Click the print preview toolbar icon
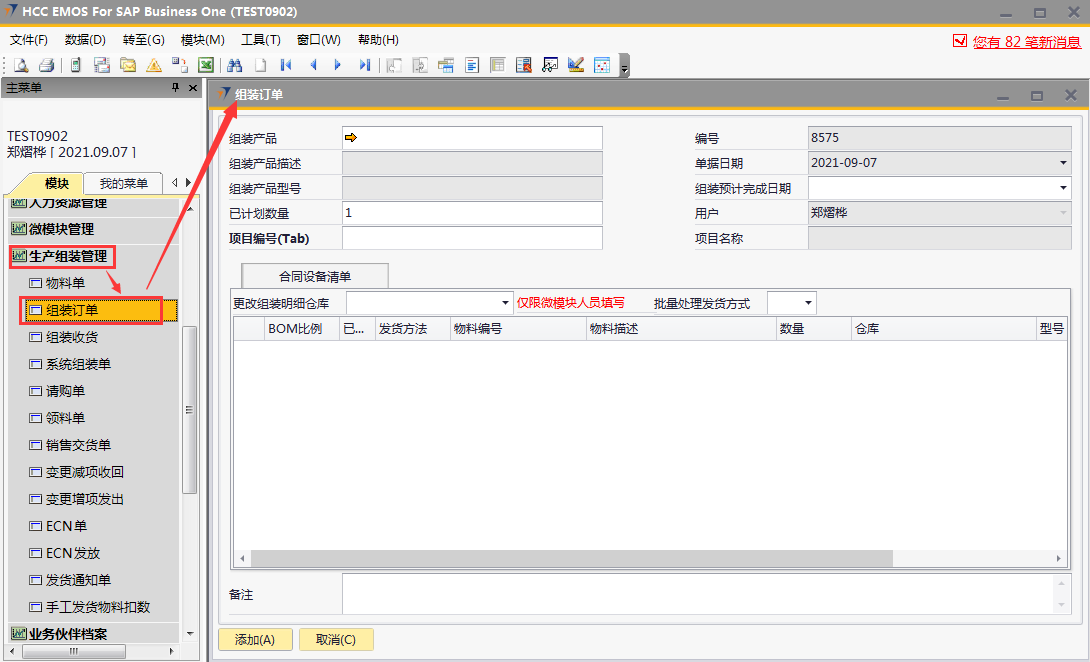Image resolution: width=1090 pixels, height=662 pixels. [x=21, y=65]
